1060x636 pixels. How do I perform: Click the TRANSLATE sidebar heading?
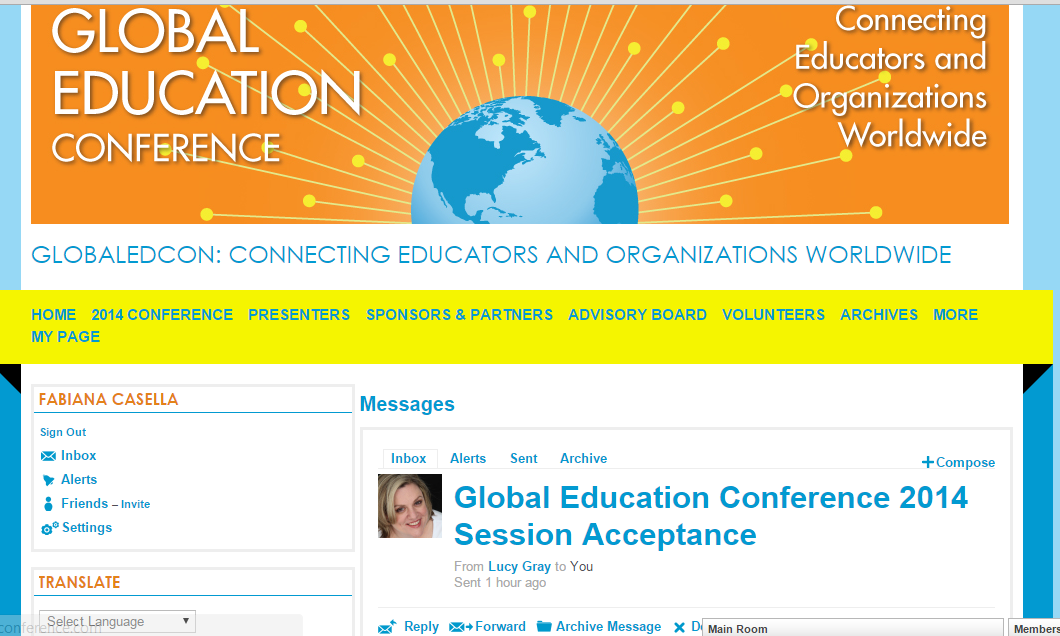pos(79,583)
